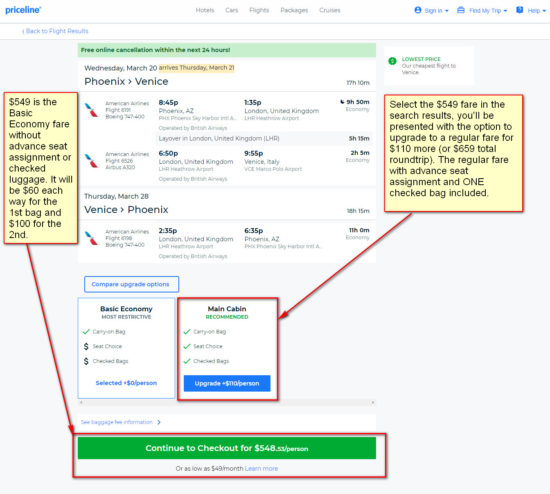
Task: Go Back to Flight Results link
Action: click(x=55, y=31)
